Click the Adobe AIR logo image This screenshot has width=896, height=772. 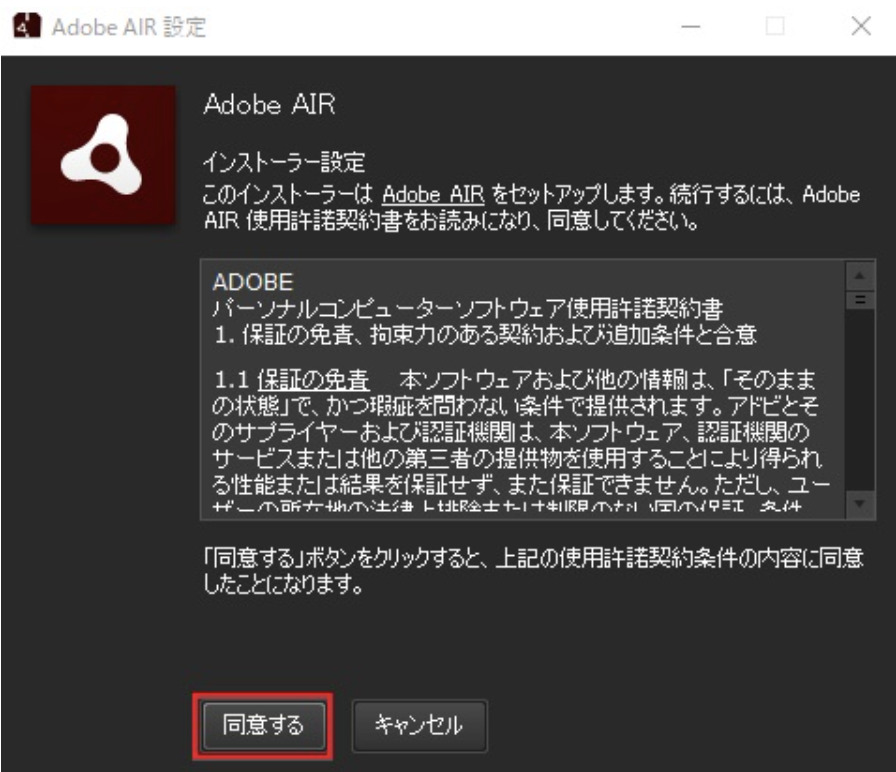[x=103, y=155]
